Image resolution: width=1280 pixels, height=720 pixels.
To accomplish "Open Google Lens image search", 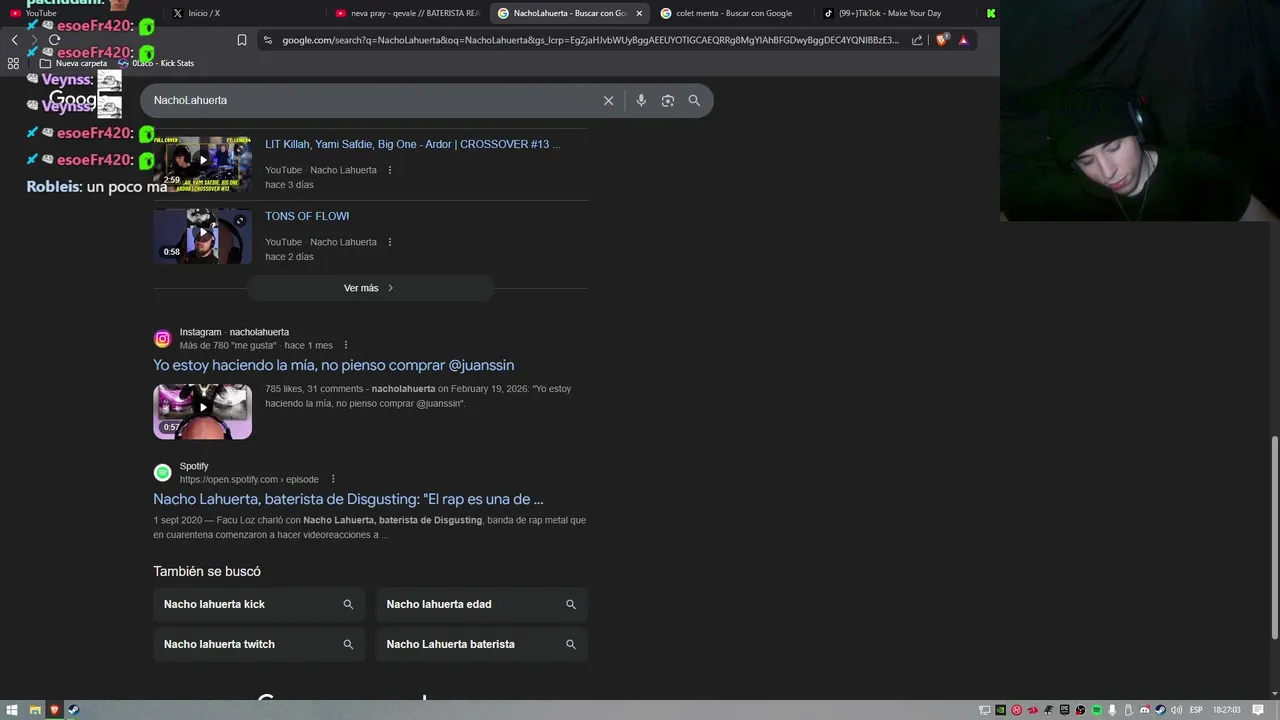I will (x=668, y=100).
